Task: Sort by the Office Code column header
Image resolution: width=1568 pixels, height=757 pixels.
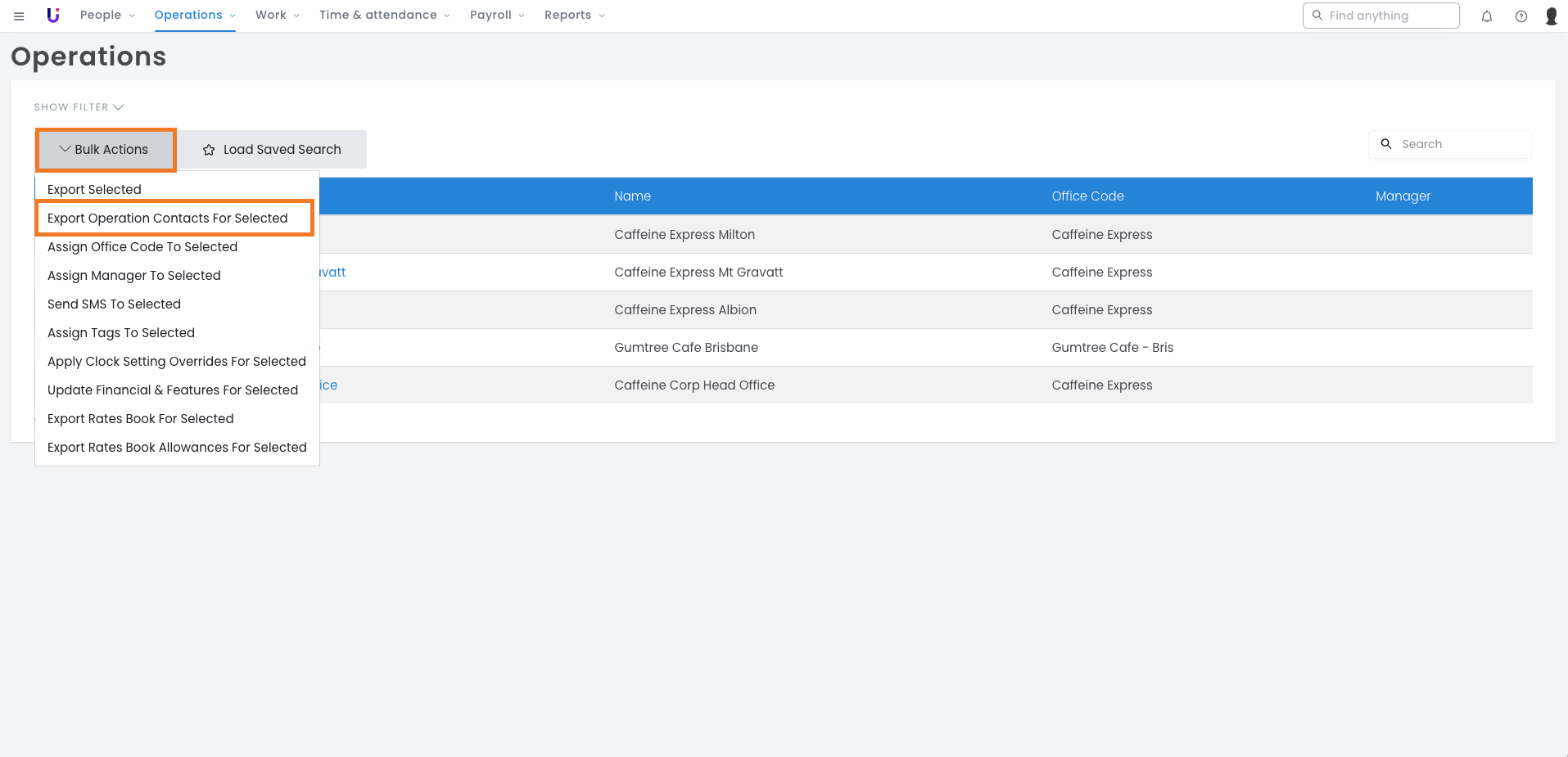Action: click(x=1087, y=196)
